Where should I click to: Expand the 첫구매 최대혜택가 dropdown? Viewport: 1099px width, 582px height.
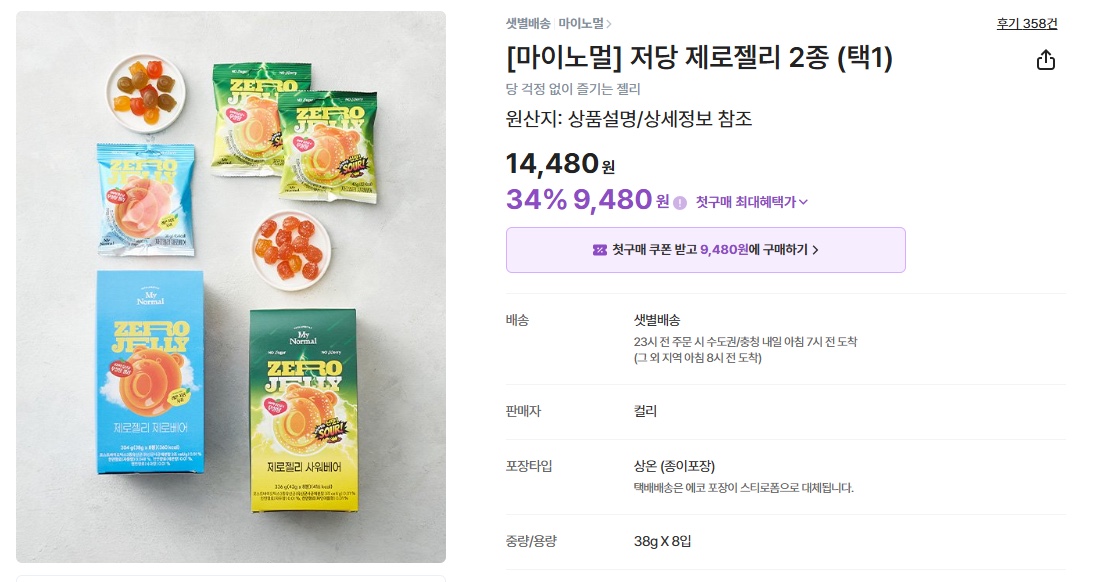[x=752, y=202]
